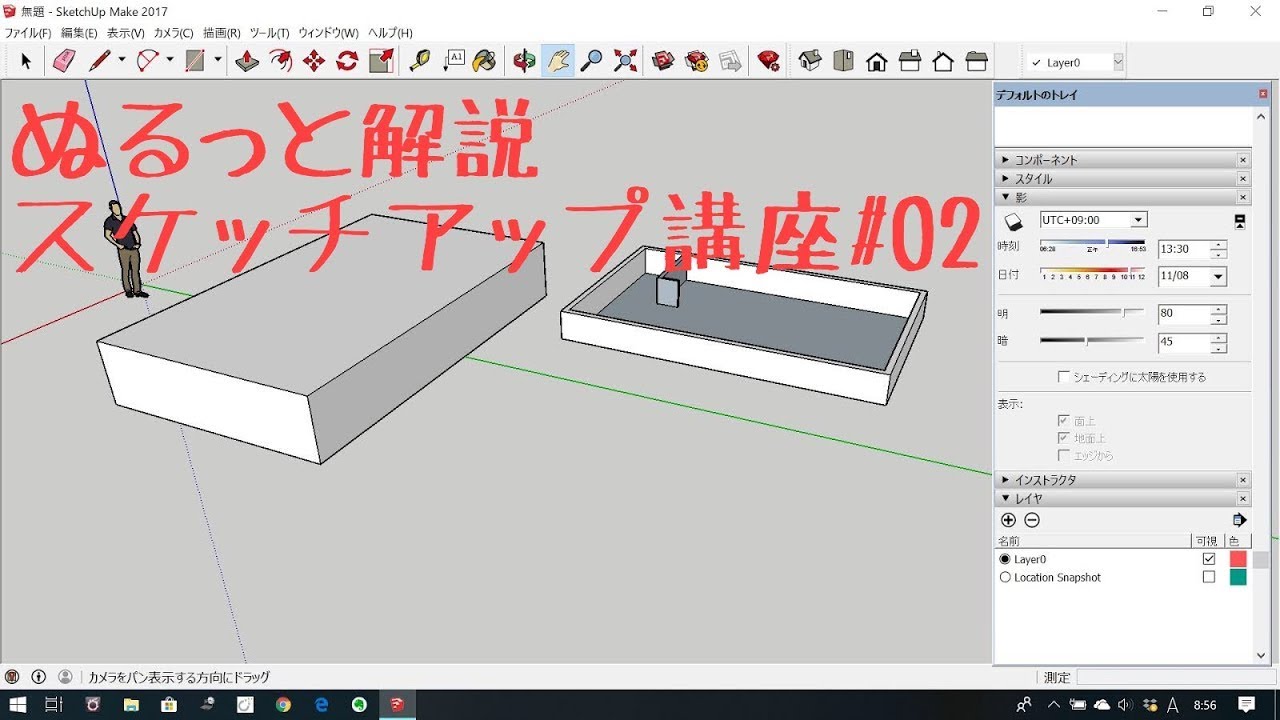Click the measurement 測定 input box
This screenshot has width=1280, height=720.
pos(1176,677)
